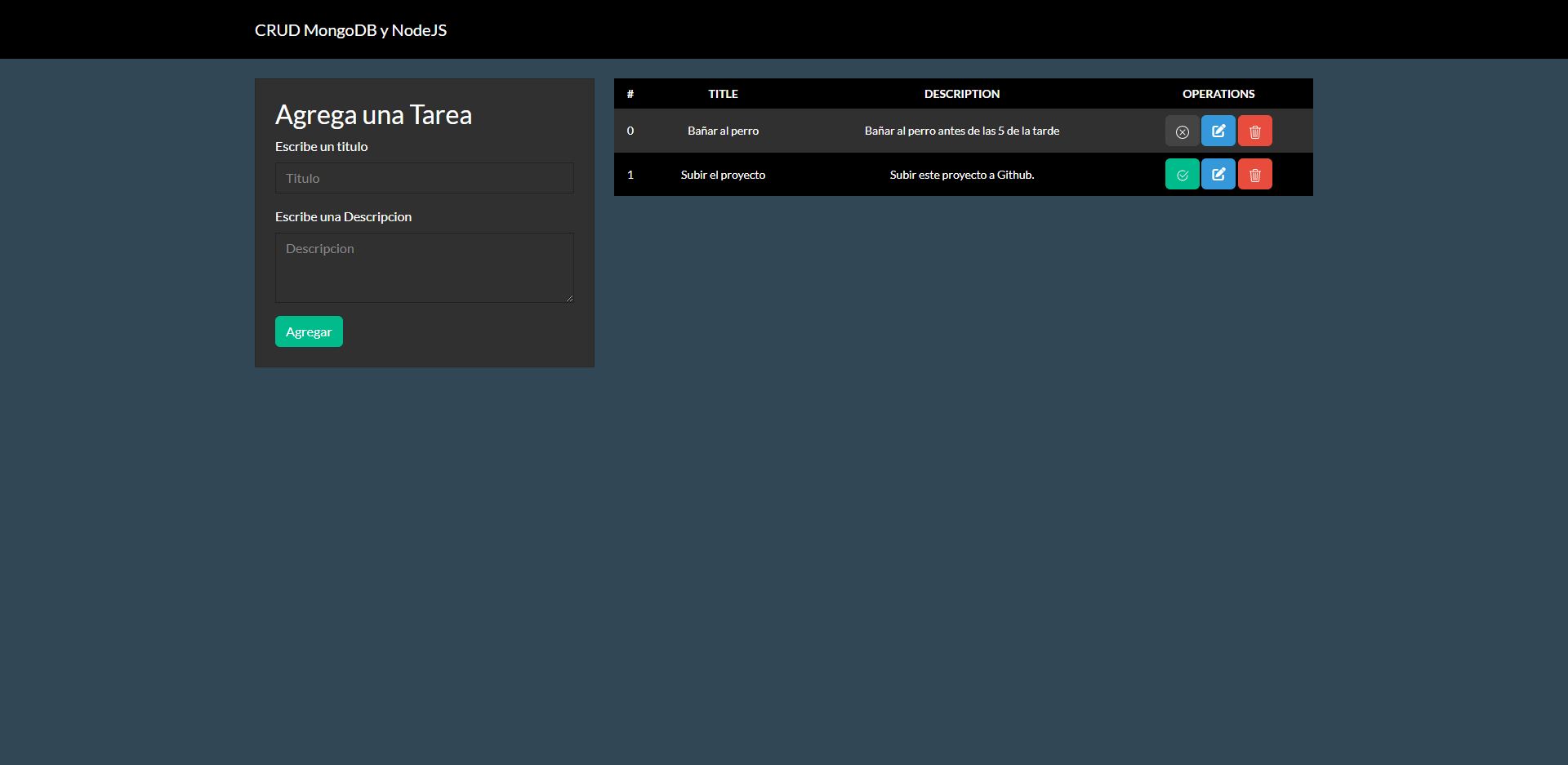Edit the 'Subir el proyecto' task
The width and height of the screenshot is (1568, 765).
[1218, 174]
